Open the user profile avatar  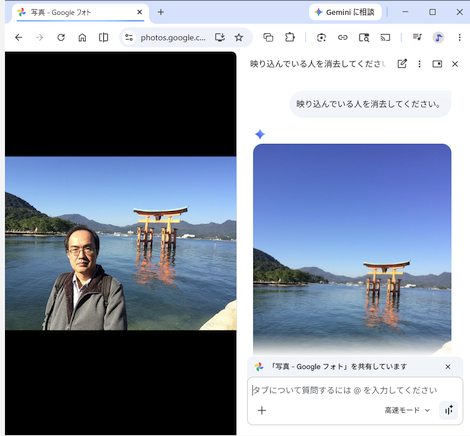(x=439, y=38)
